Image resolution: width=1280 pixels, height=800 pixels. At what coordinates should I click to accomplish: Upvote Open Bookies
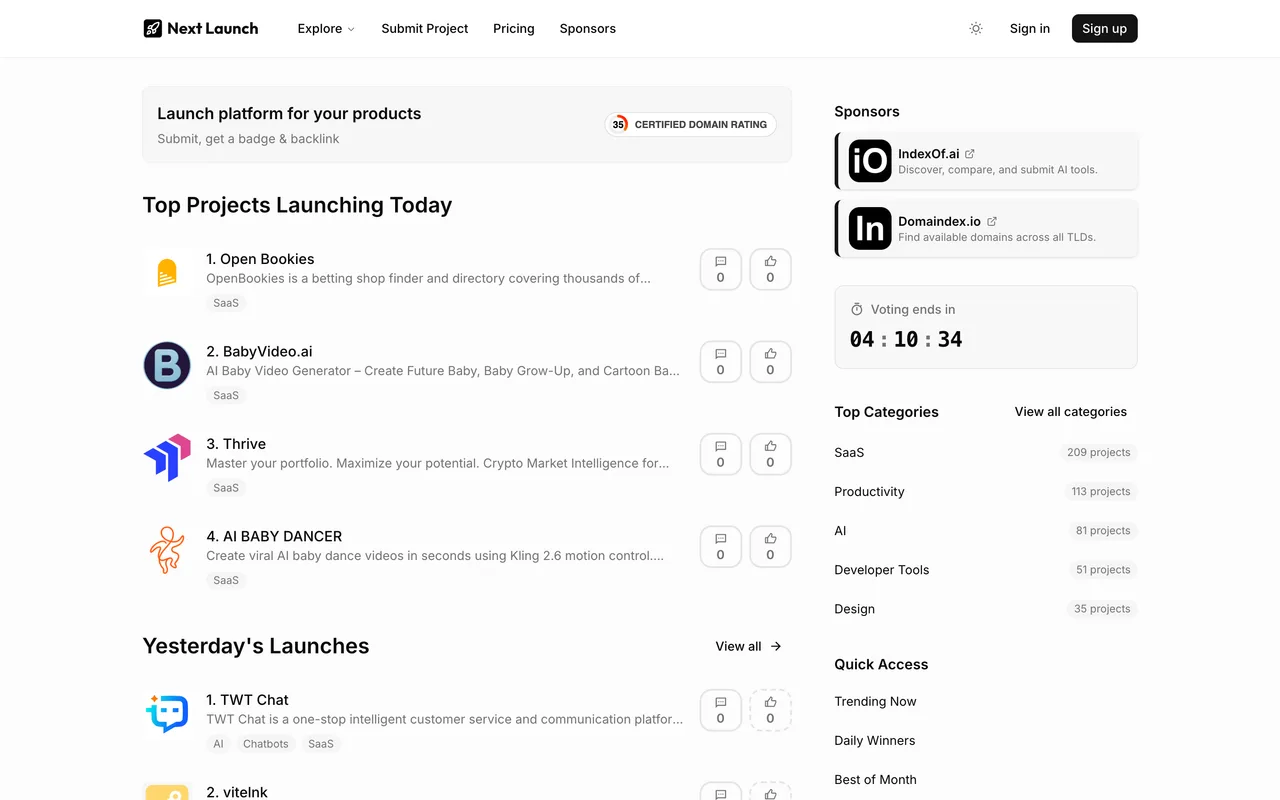(x=770, y=269)
